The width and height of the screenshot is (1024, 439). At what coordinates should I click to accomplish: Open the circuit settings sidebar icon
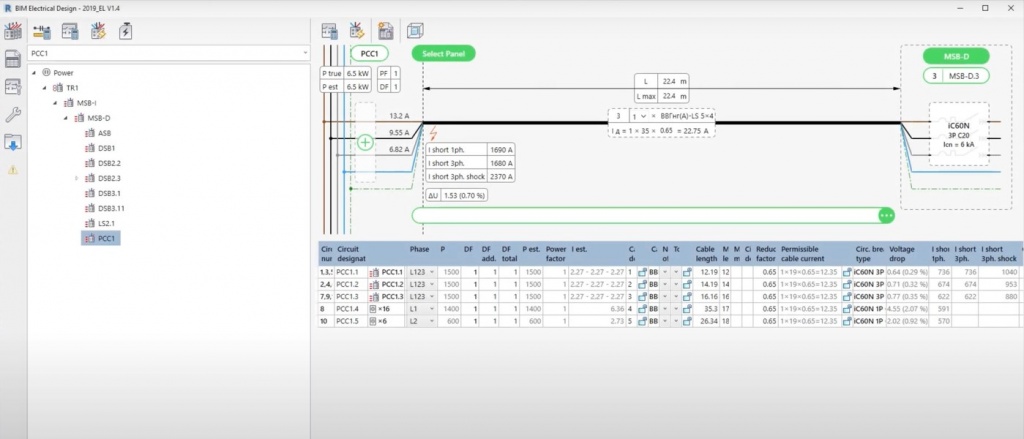coord(13,87)
